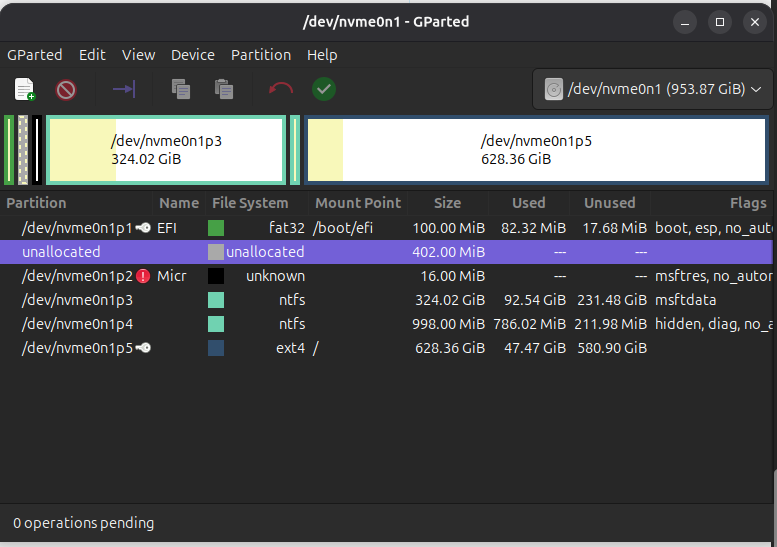Click the Apply all operations checkmark
Viewport: 777px width, 547px height.
point(323,90)
